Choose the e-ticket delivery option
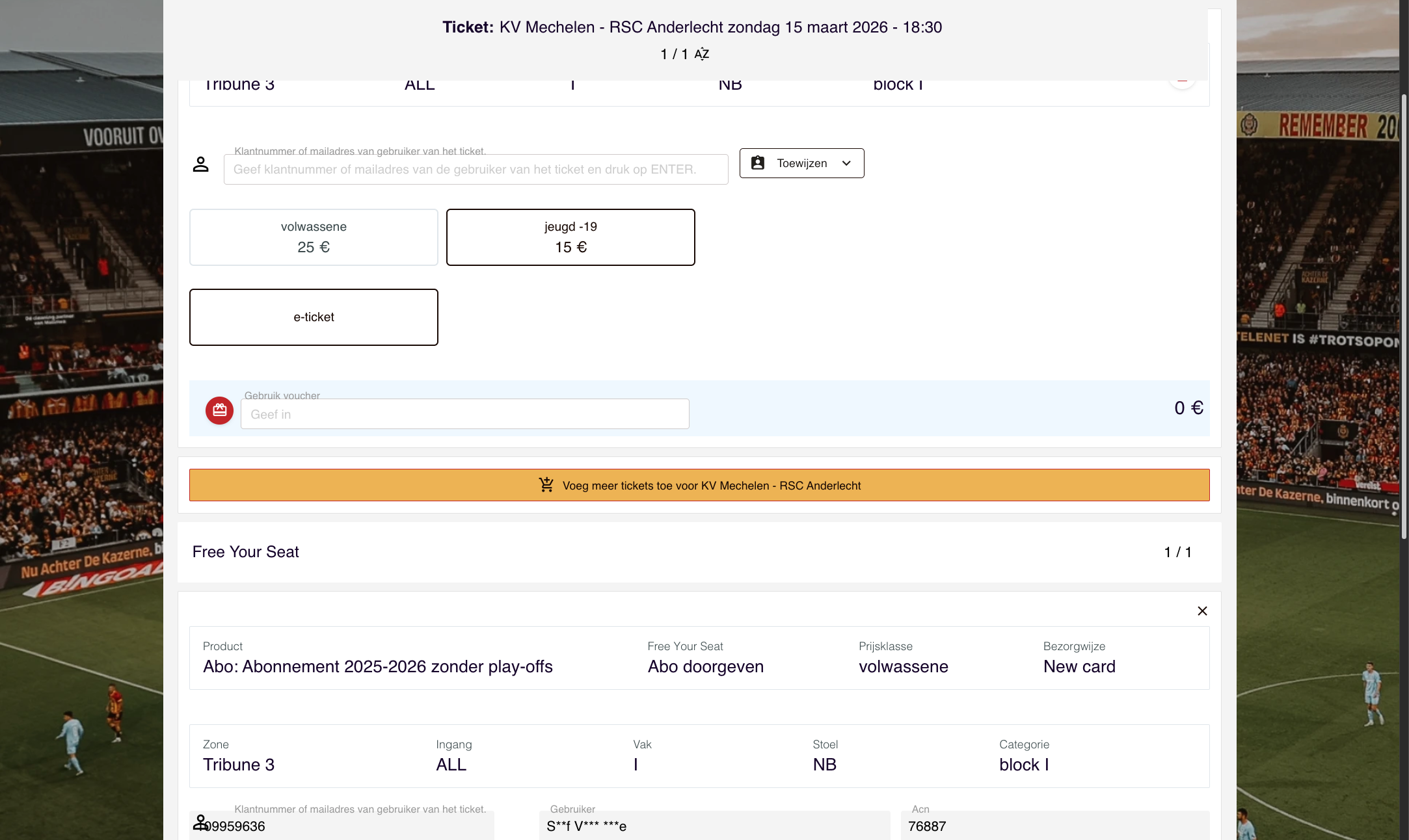Image resolution: width=1409 pixels, height=840 pixels. [314, 317]
